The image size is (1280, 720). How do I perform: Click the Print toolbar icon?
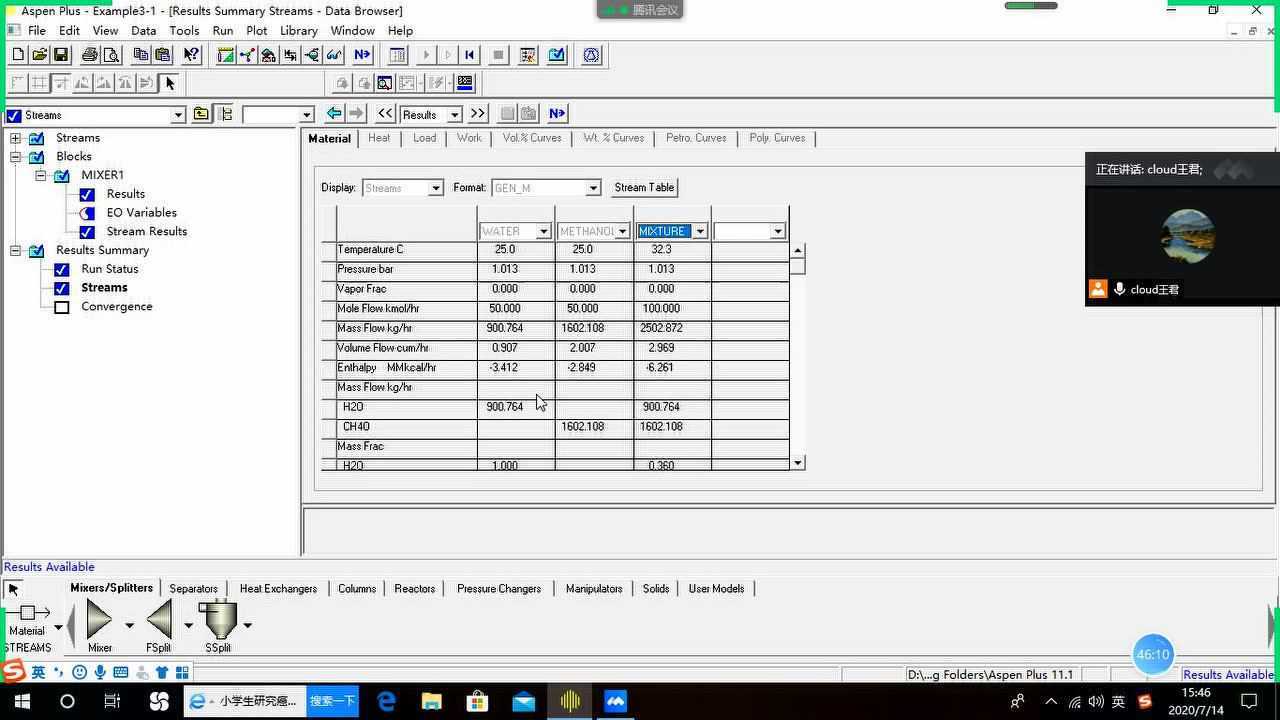pyautogui.click(x=90, y=55)
